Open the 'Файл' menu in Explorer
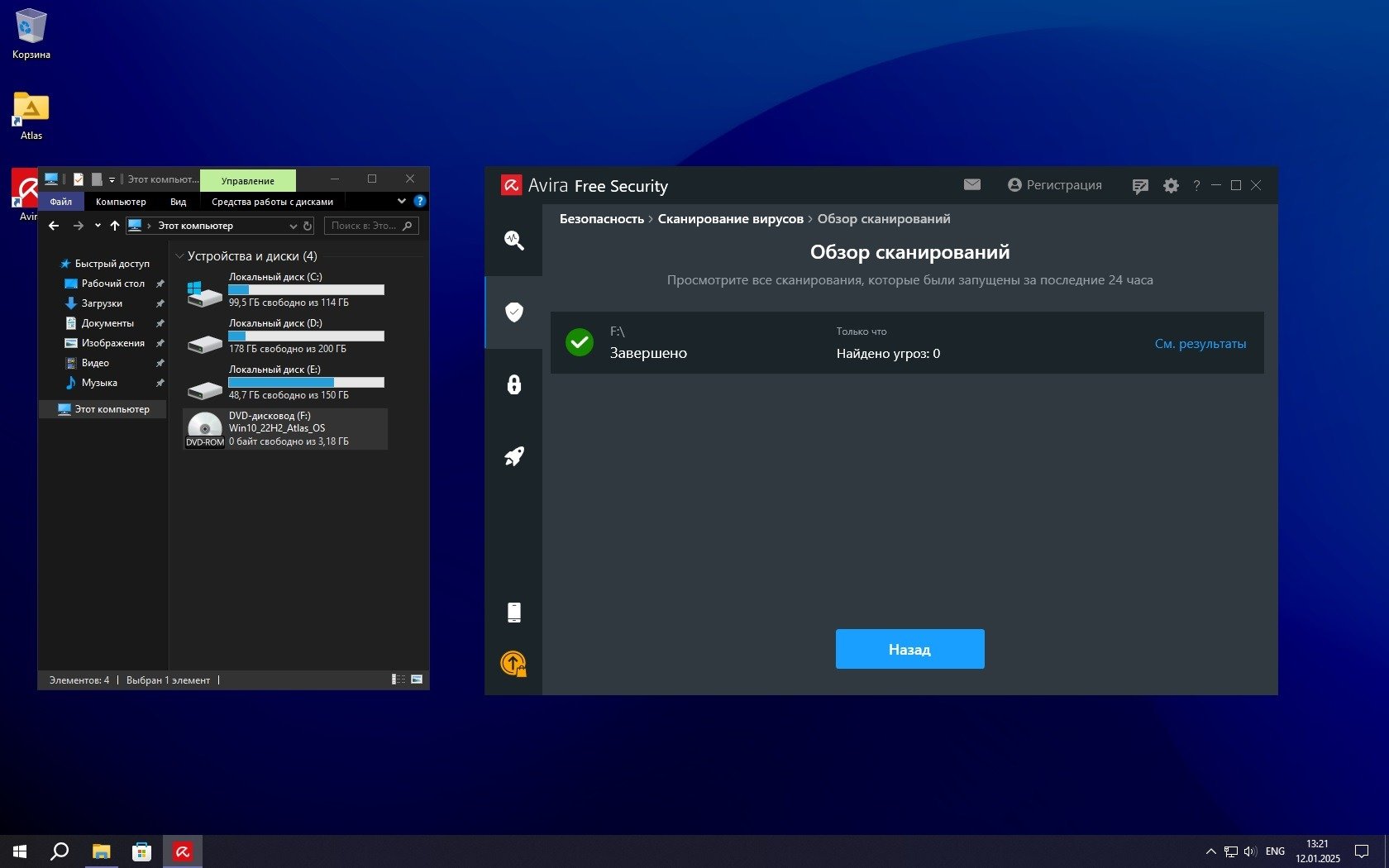1389x868 pixels. (61, 202)
